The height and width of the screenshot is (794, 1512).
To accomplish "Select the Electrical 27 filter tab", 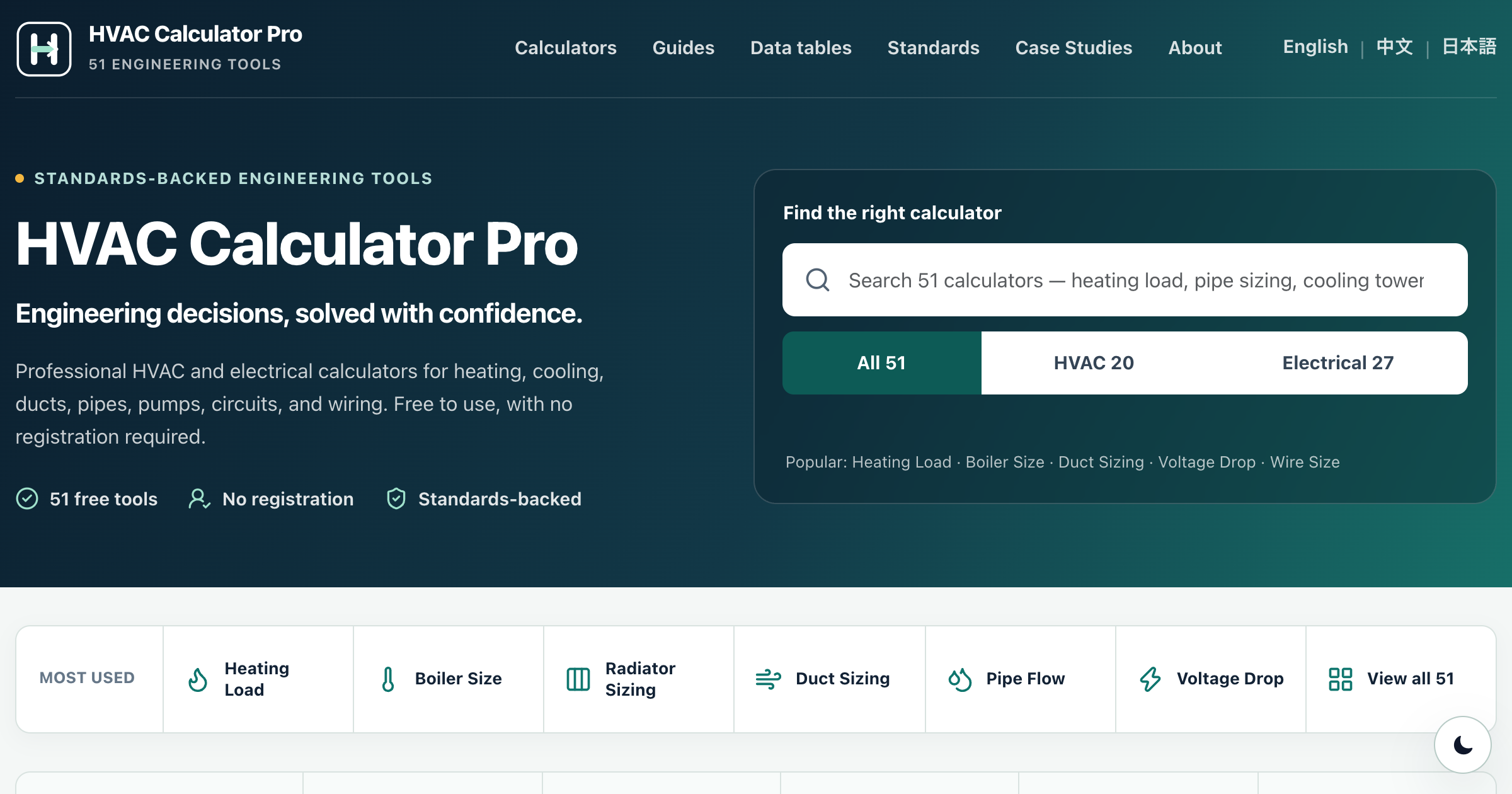I will (x=1337, y=363).
